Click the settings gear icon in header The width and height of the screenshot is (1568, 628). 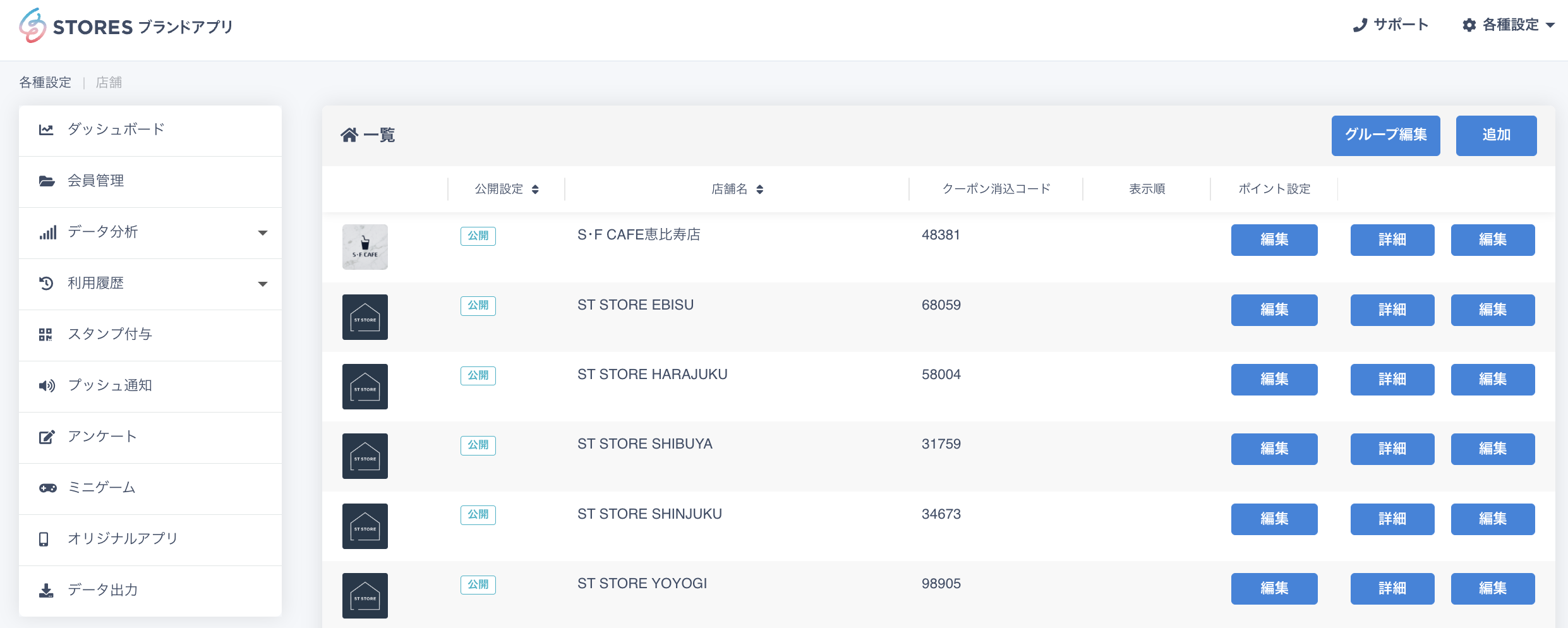click(x=1469, y=25)
